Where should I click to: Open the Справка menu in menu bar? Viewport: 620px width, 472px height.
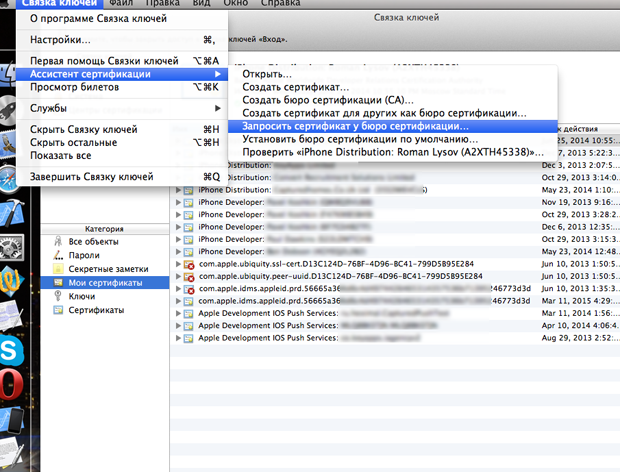[280, 3]
